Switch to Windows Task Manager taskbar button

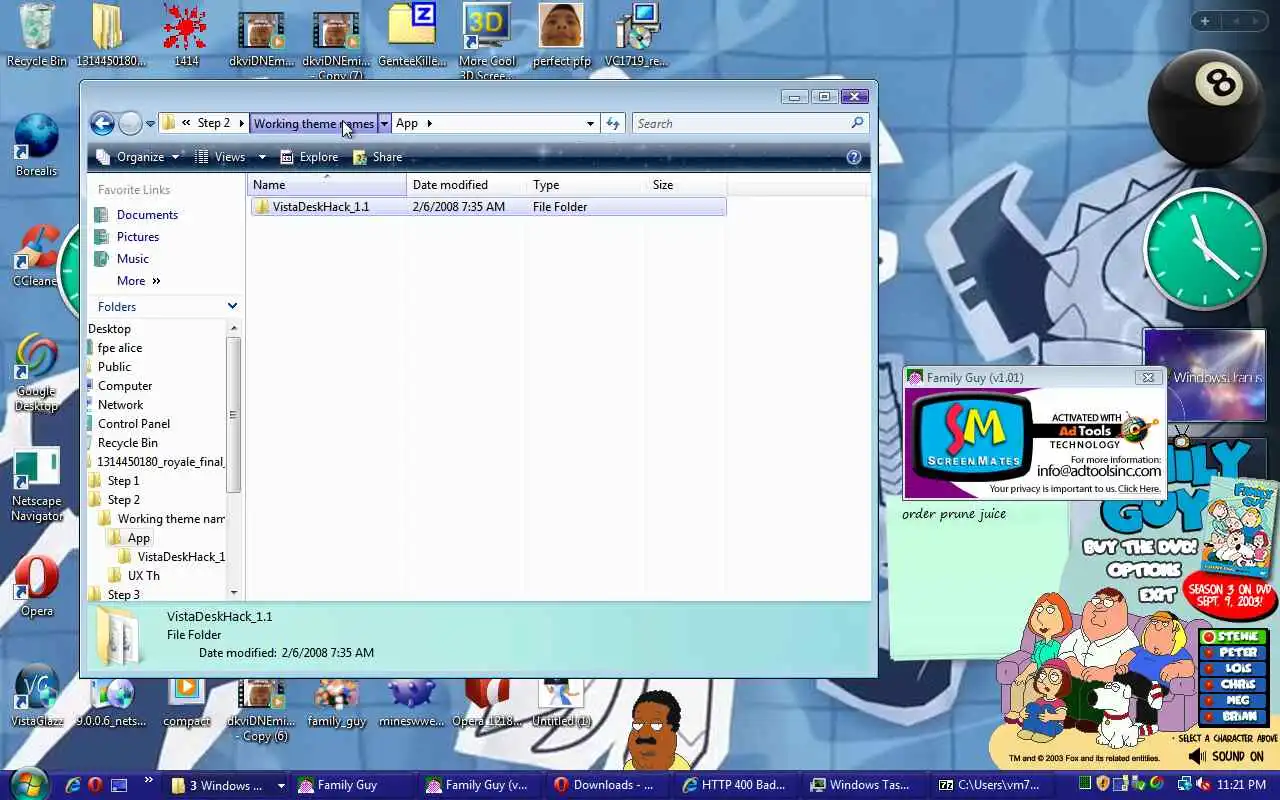point(860,785)
